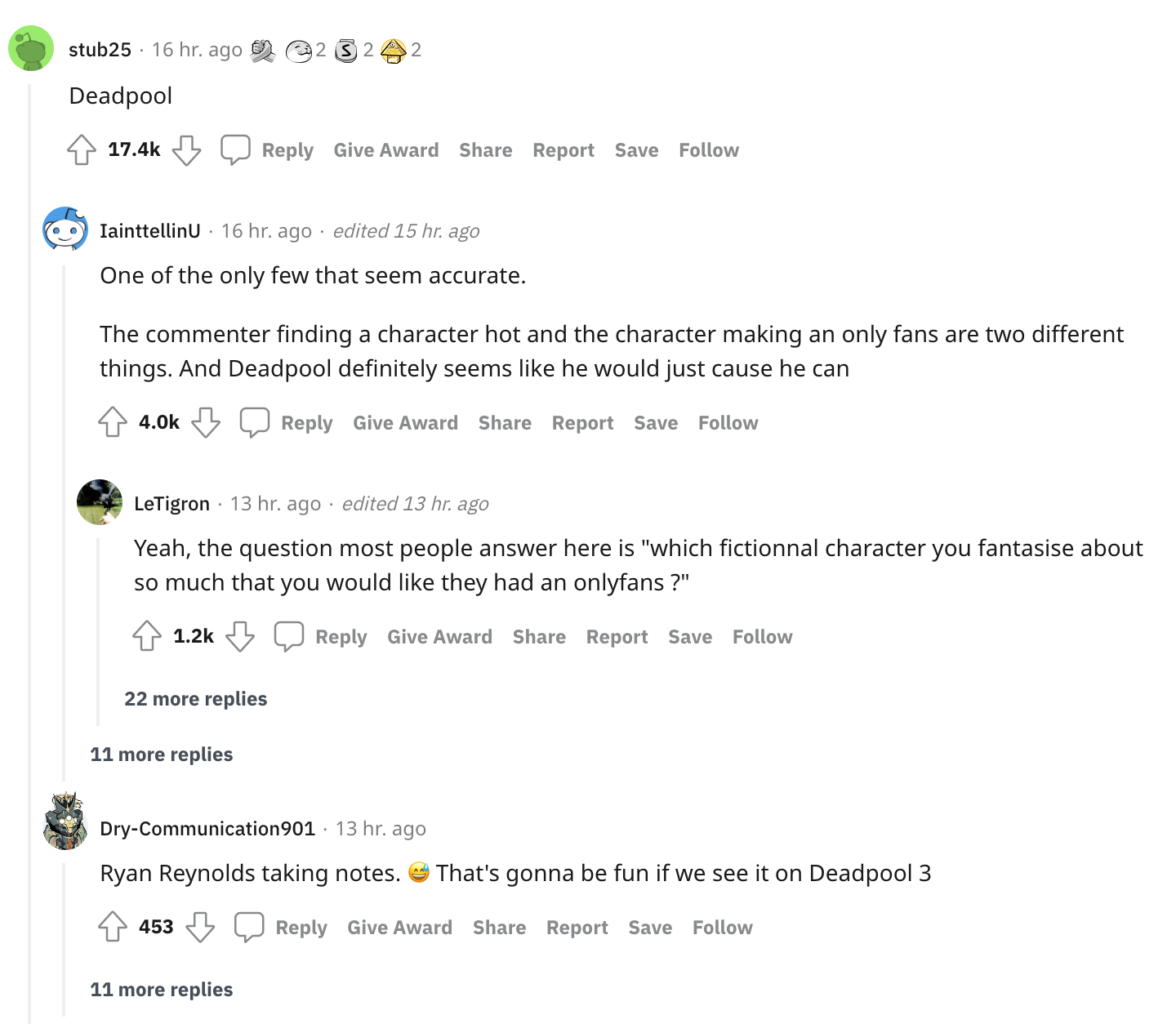
Task: Click reply speech bubble on LeTigron's comment
Action: tap(288, 637)
